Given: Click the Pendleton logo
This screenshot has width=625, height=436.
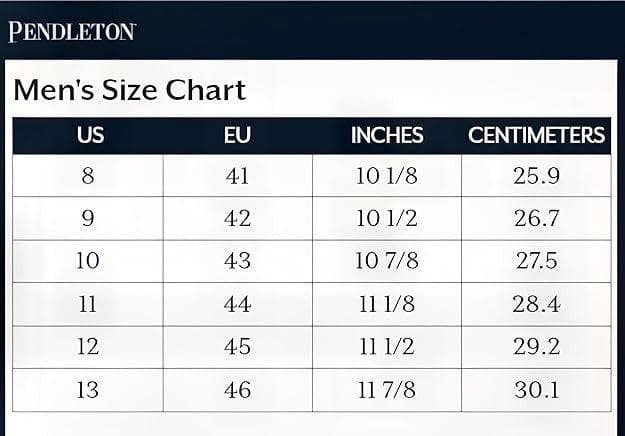Looking at the screenshot, I should pos(72,31).
